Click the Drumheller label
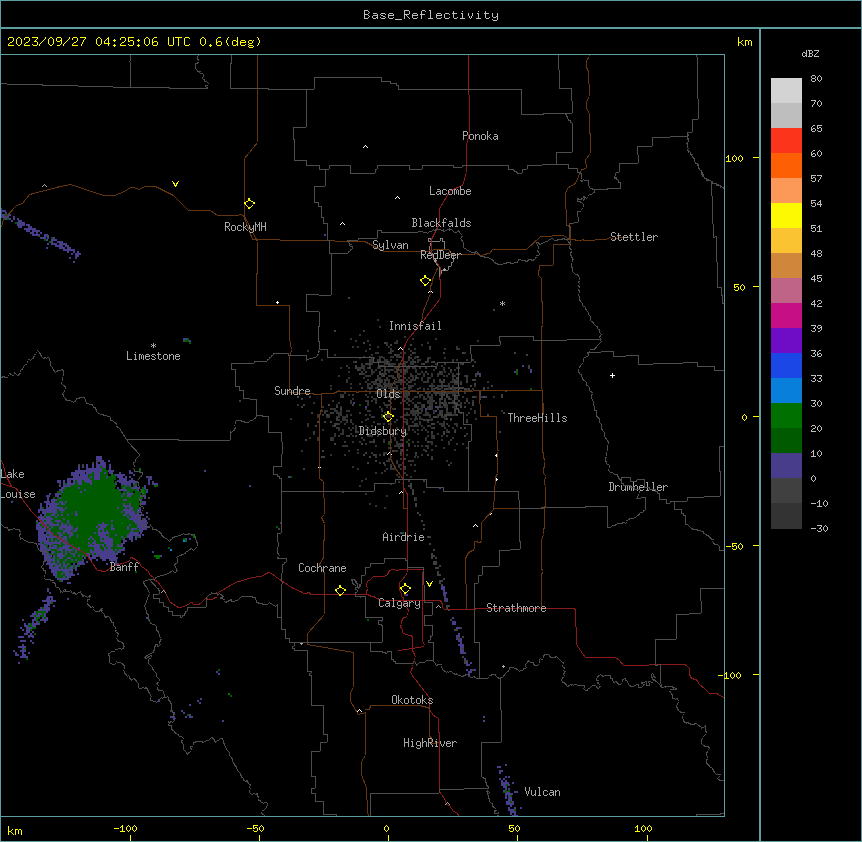Image resolution: width=862 pixels, height=842 pixels. point(638,487)
